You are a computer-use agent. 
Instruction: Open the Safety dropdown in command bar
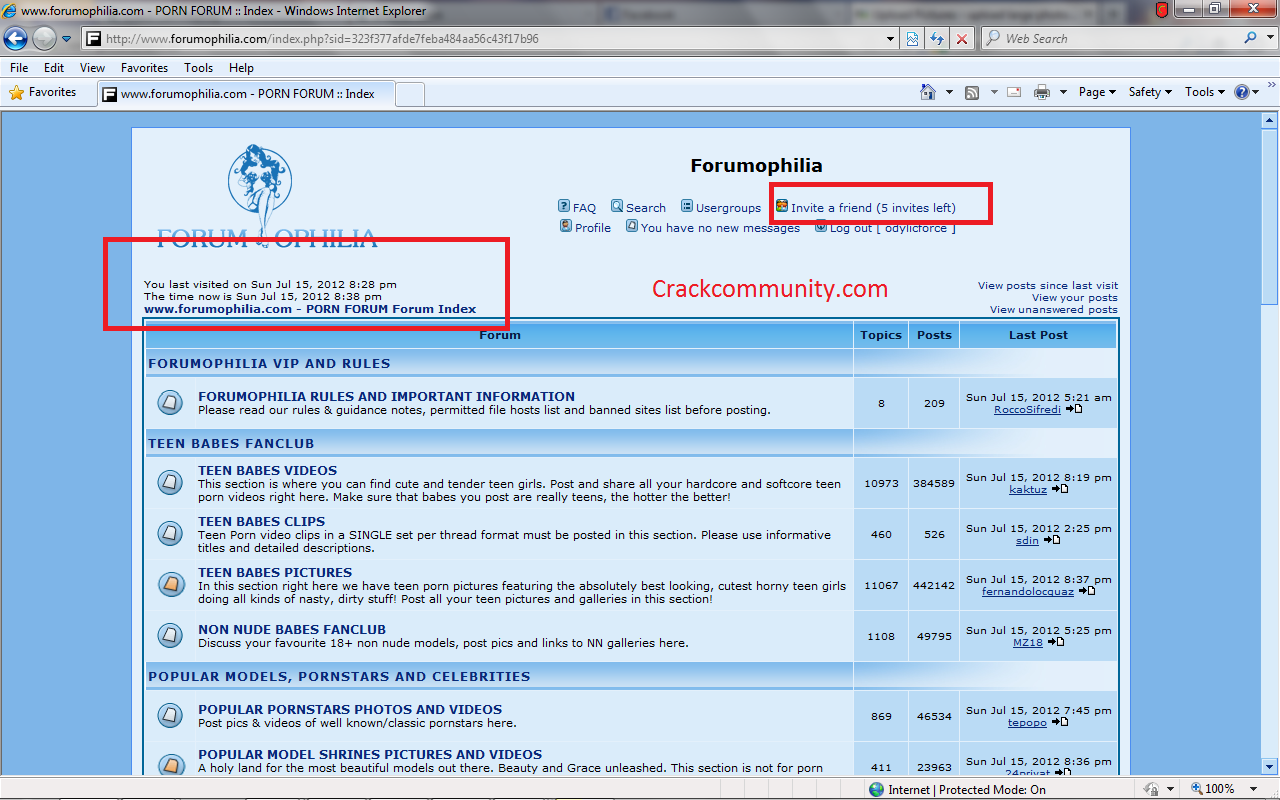[x=1151, y=92]
